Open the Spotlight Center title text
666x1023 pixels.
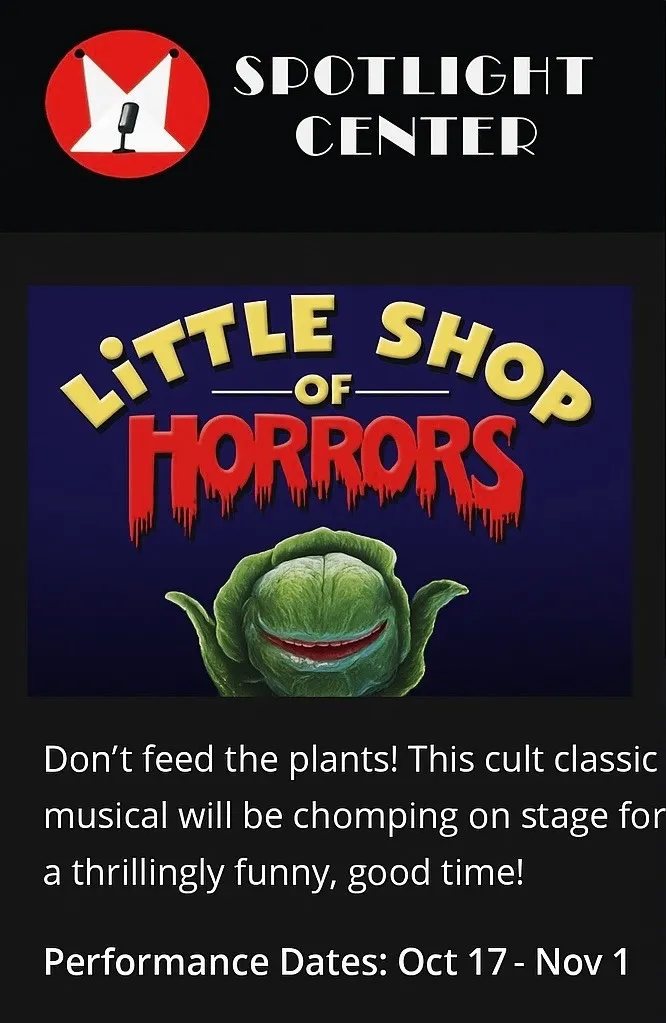click(414, 106)
